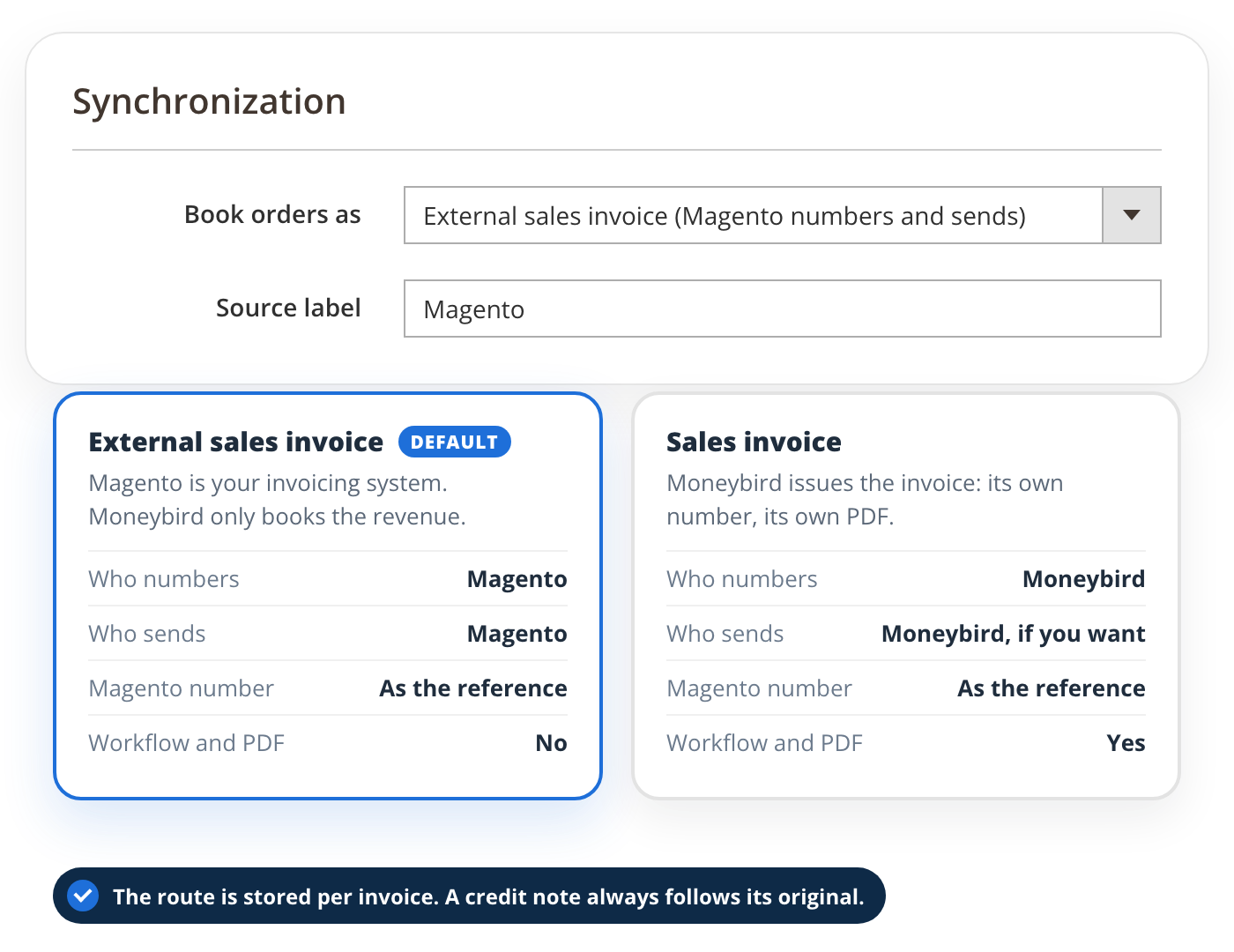Click the blue checkmark icon in the banner

tap(83, 896)
